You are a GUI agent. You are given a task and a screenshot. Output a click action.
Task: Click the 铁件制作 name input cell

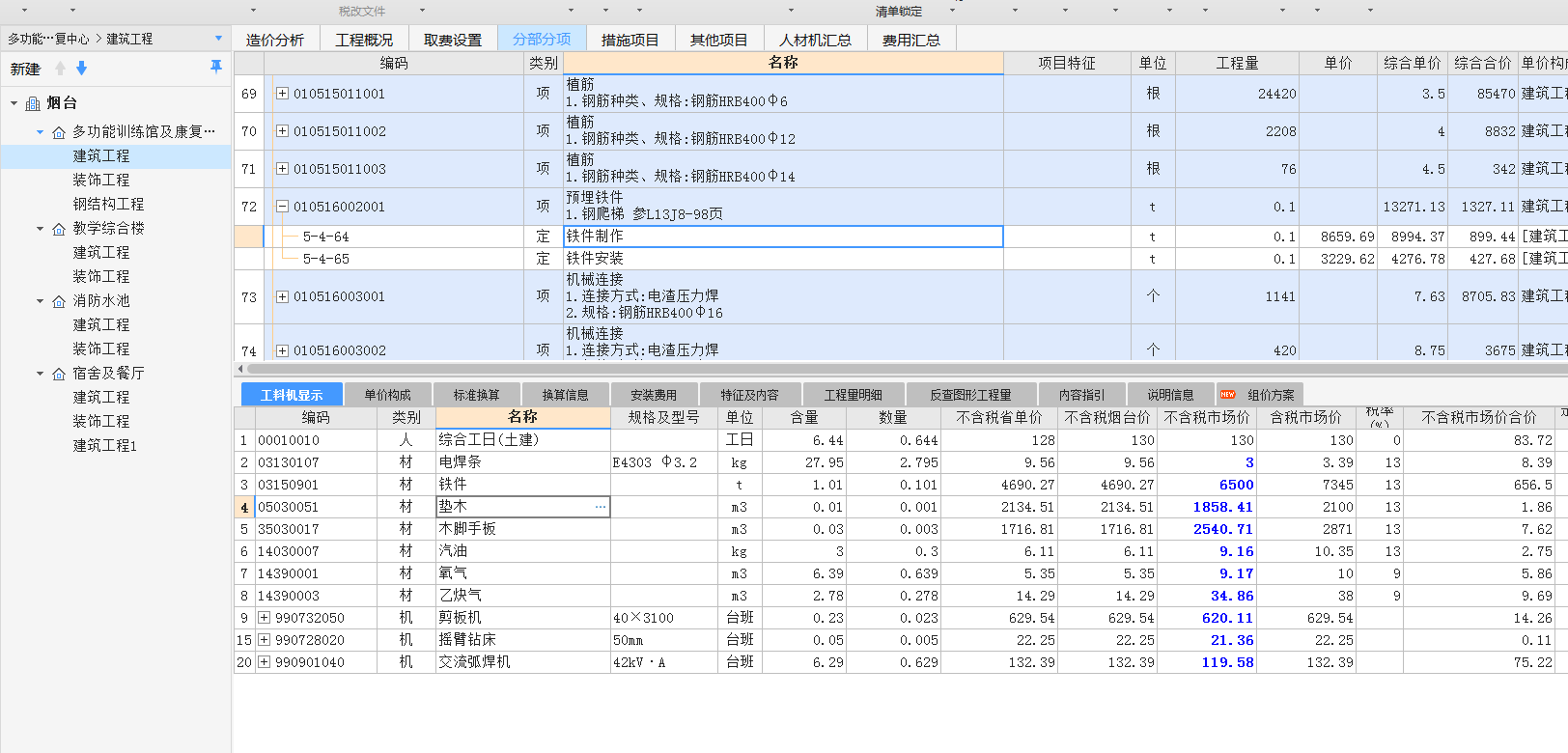[783, 237]
